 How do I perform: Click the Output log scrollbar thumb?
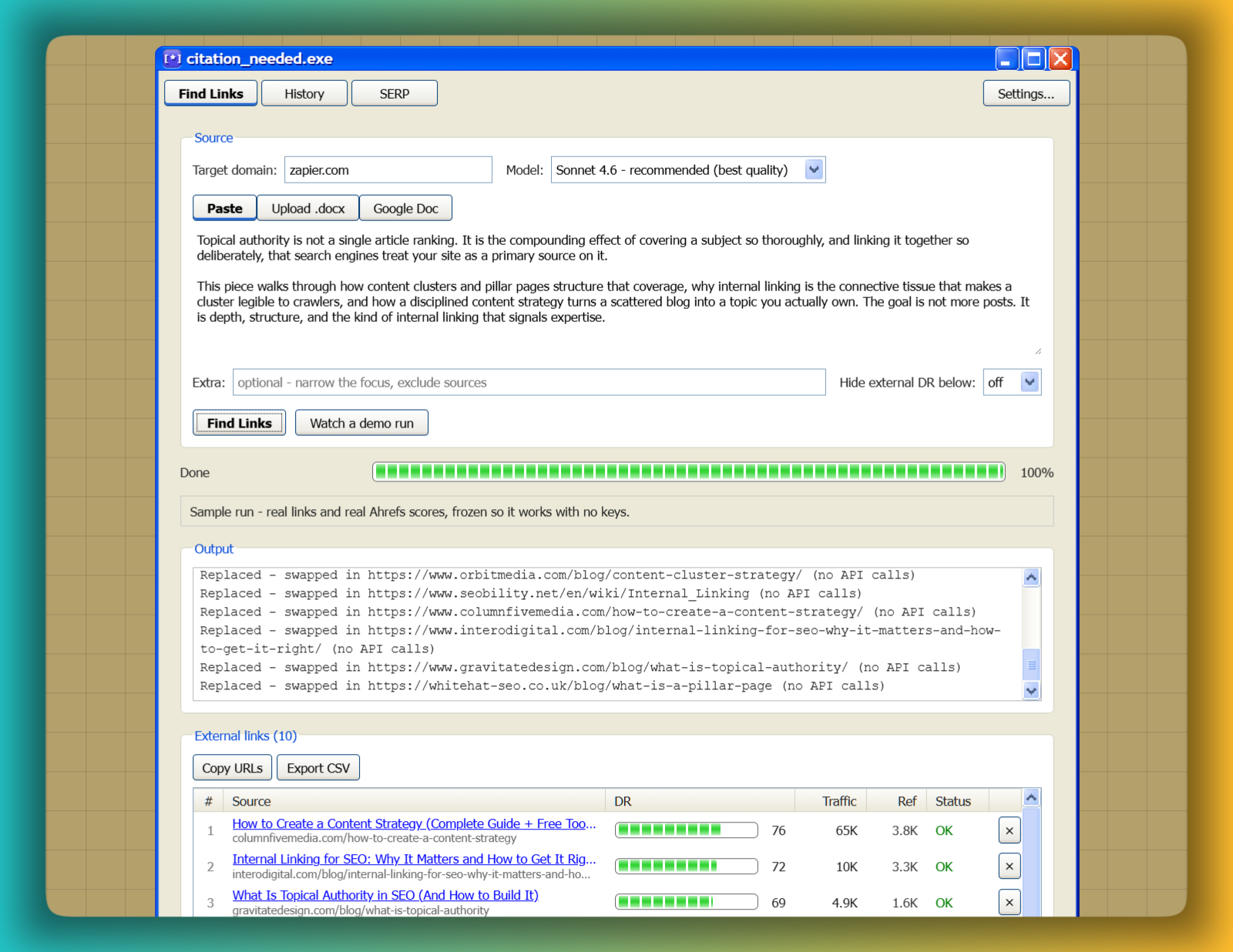pyautogui.click(x=1032, y=665)
